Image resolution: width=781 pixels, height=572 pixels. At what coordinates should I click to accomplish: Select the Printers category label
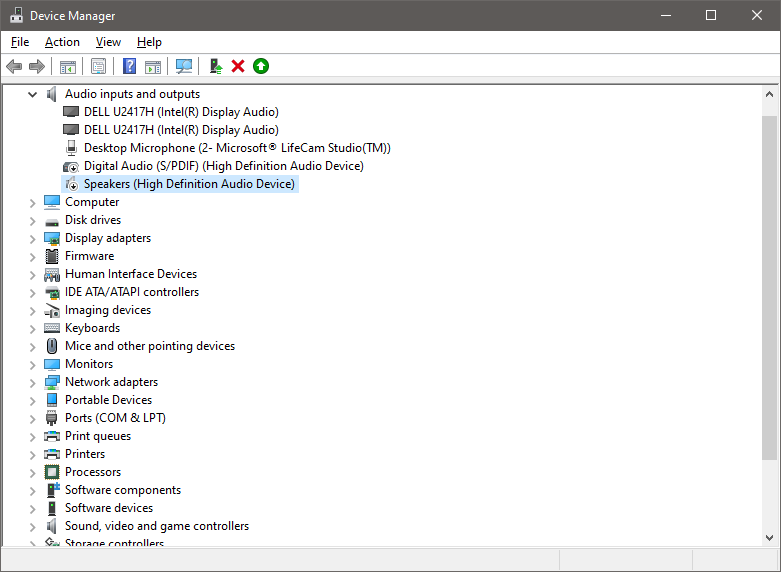(x=85, y=454)
